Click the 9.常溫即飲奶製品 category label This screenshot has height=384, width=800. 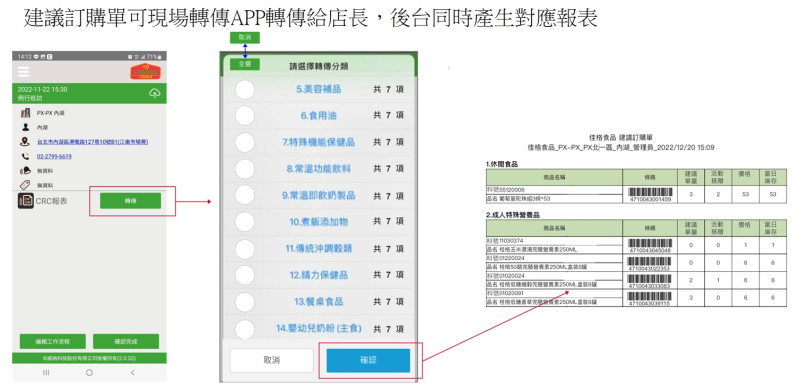[318, 195]
